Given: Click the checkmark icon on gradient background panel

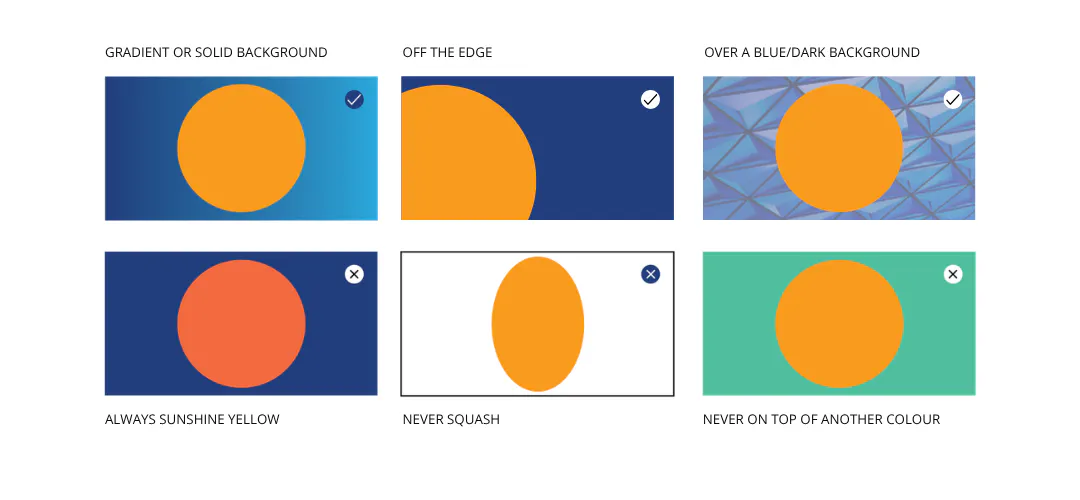Looking at the screenshot, I should click(354, 100).
